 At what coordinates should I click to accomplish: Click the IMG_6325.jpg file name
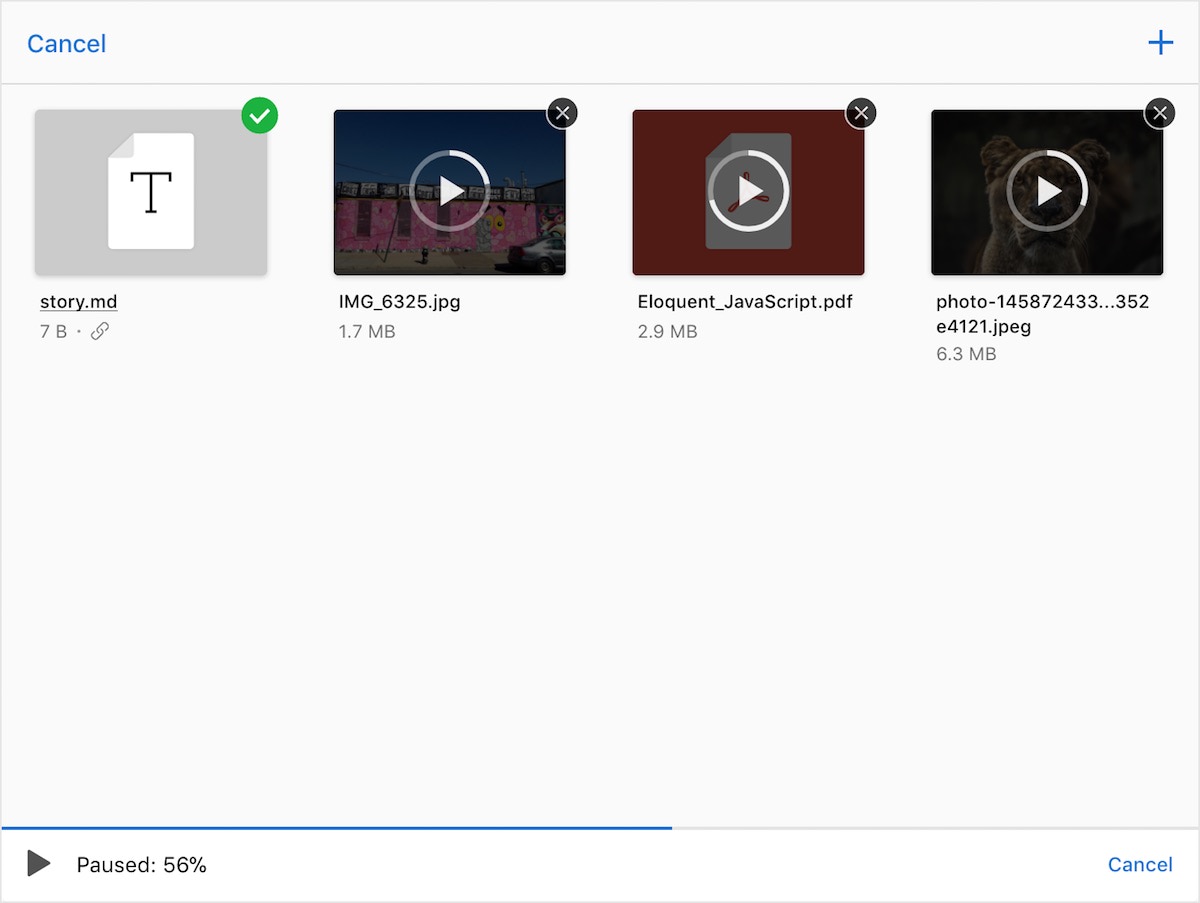[400, 302]
